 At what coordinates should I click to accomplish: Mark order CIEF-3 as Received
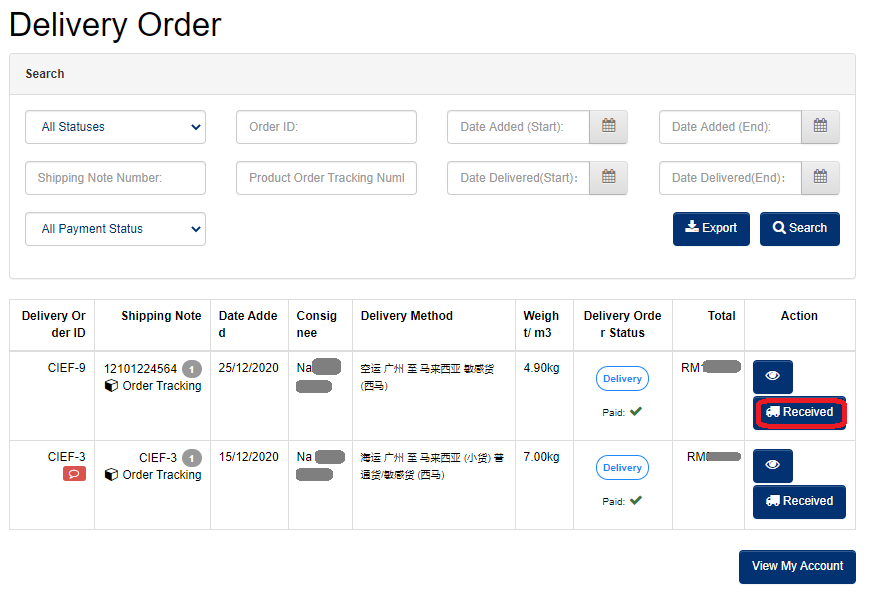click(799, 502)
